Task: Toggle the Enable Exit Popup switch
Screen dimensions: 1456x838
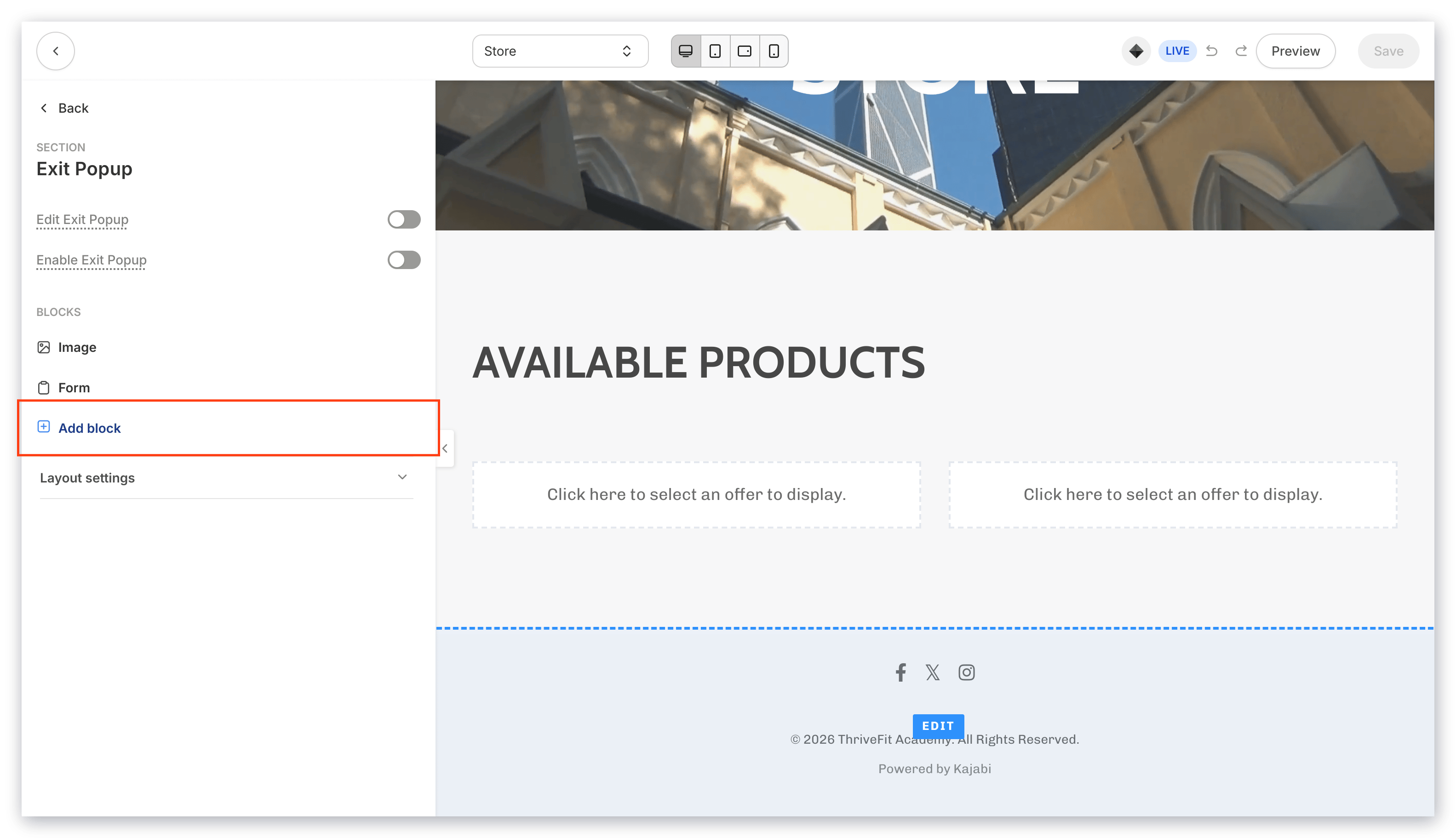Action: click(x=403, y=259)
